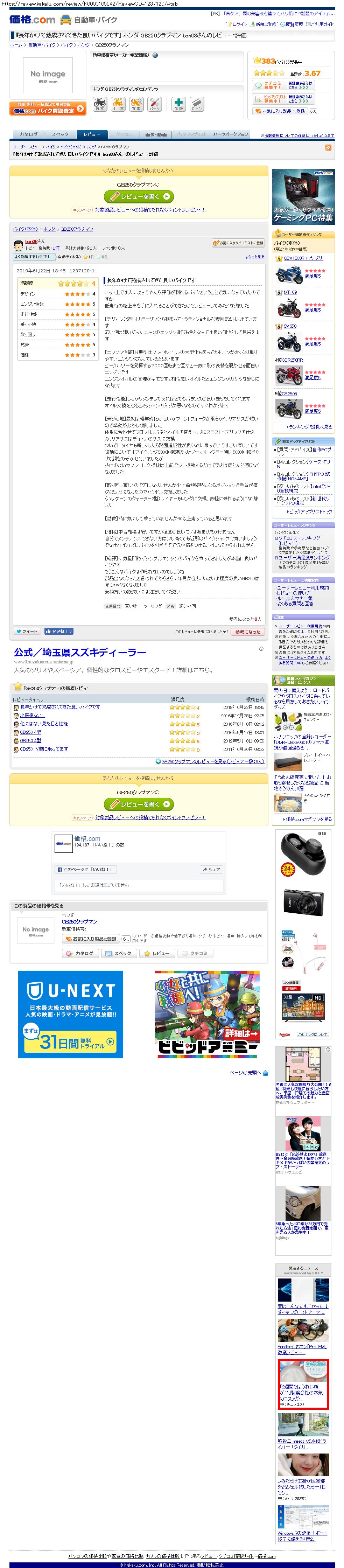Open the パーツオークション tab
This screenshot has width=344, height=1568.
[x=230, y=134]
